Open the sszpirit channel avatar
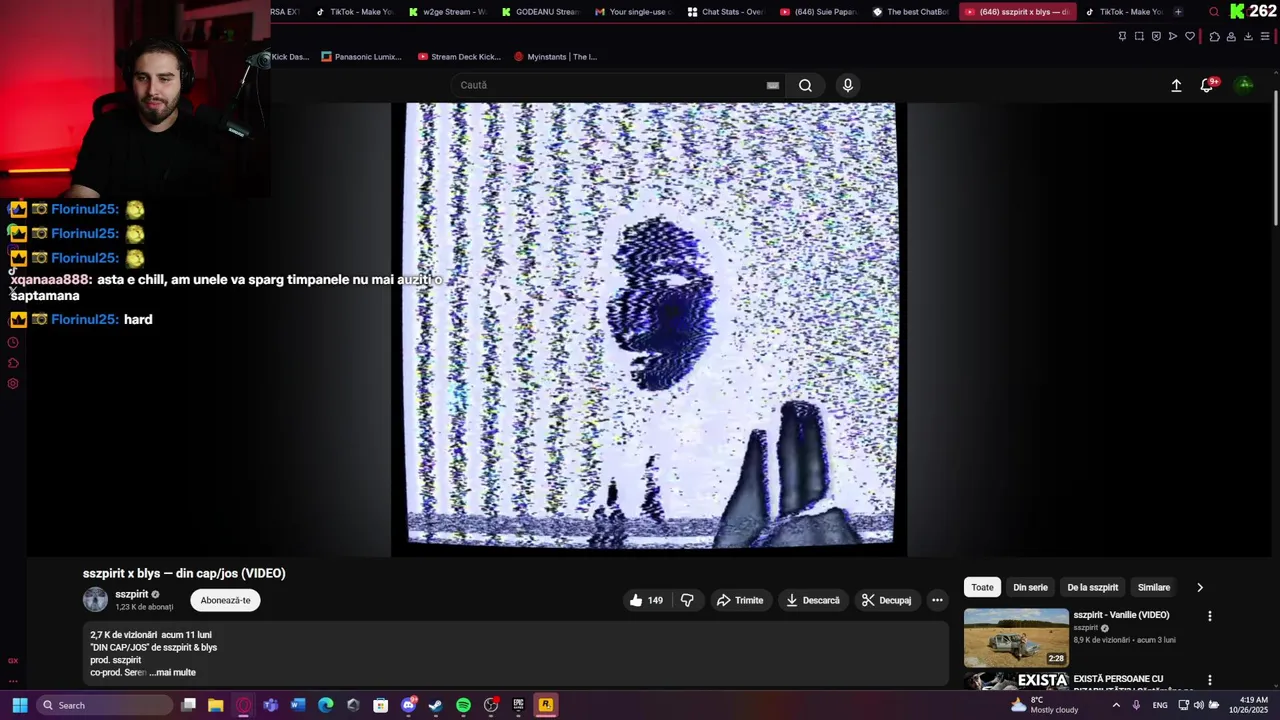 point(95,600)
